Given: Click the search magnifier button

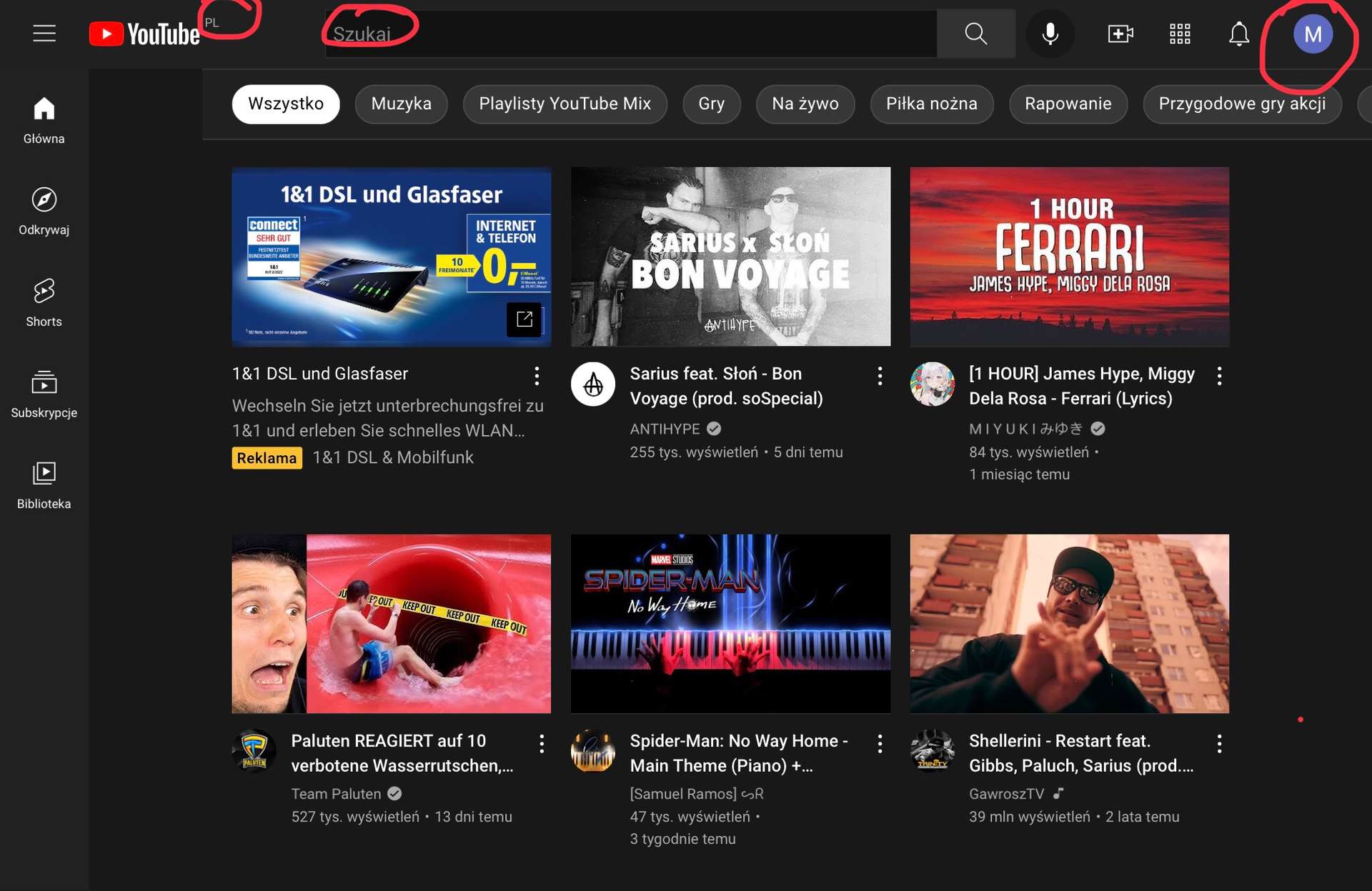Looking at the screenshot, I should click(975, 34).
